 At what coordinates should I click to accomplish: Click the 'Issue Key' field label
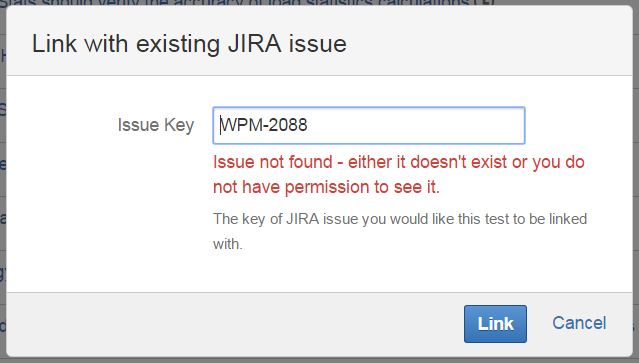pos(156,125)
